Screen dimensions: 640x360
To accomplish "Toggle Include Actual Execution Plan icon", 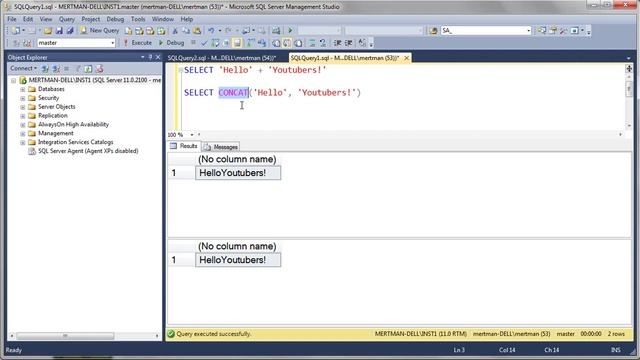I will pos(250,43).
